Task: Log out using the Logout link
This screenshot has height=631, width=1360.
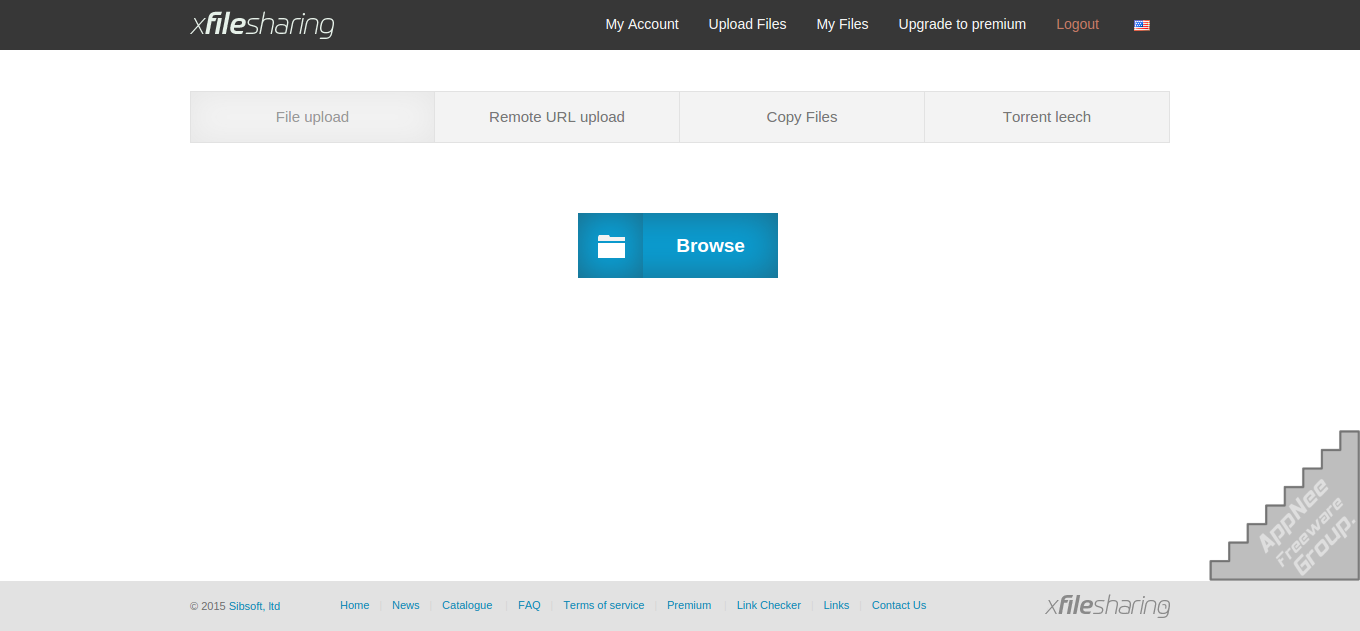Action: [x=1078, y=24]
